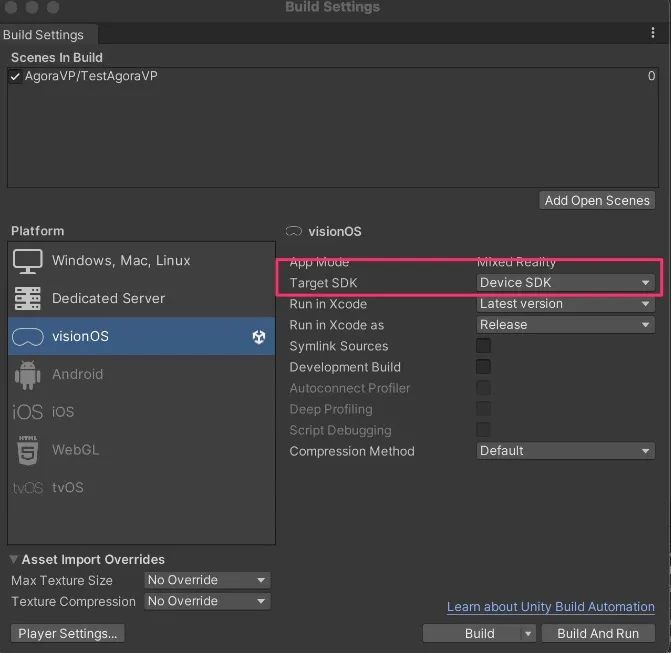Viewport: 671px width, 653px height.
Task: Open the Target SDK dropdown
Action: point(565,283)
